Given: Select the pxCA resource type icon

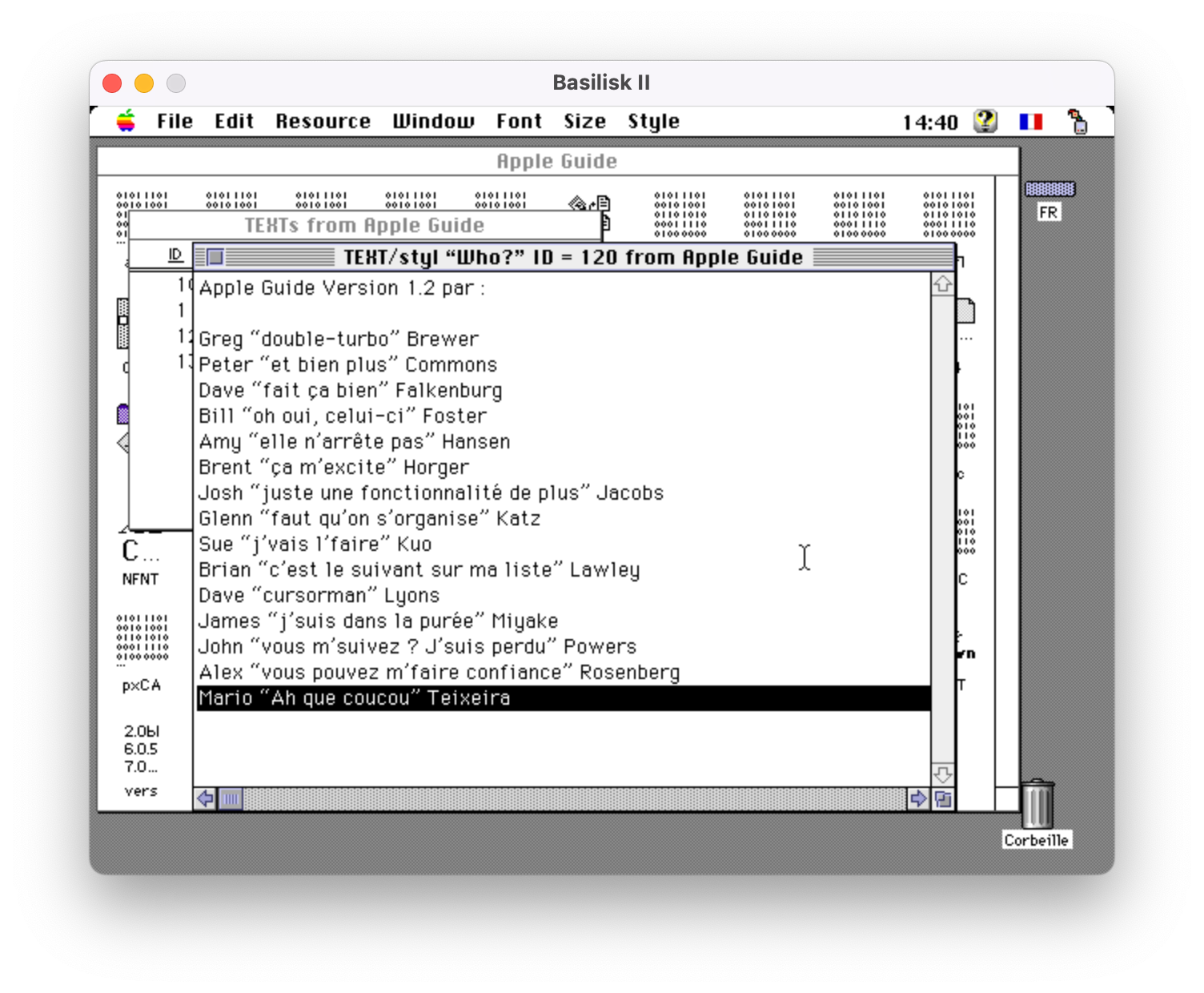Looking at the screenshot, I should click(141, 653).
